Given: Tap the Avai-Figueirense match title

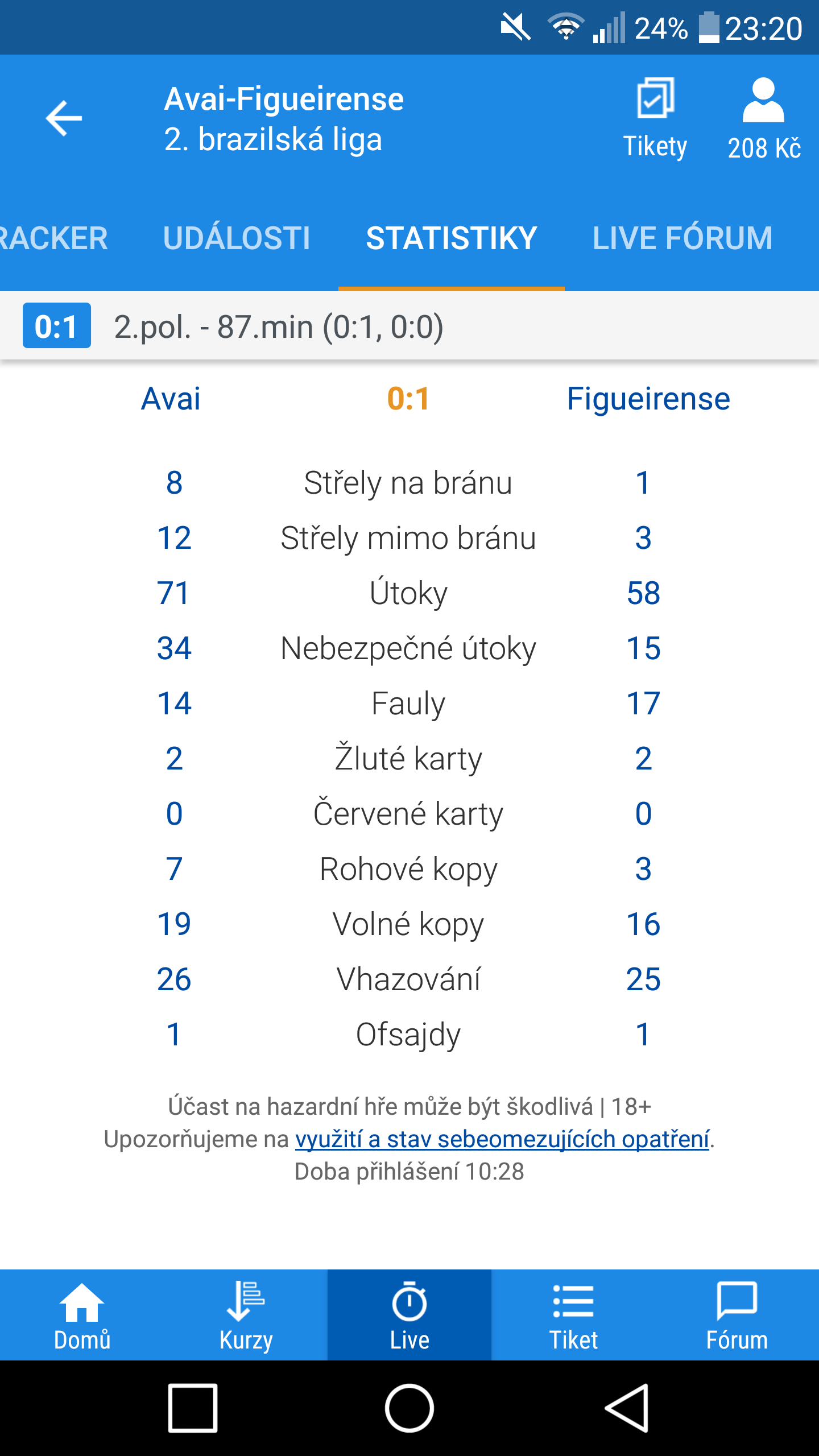Looking at the screenshot, I should (x=284, y=99).
